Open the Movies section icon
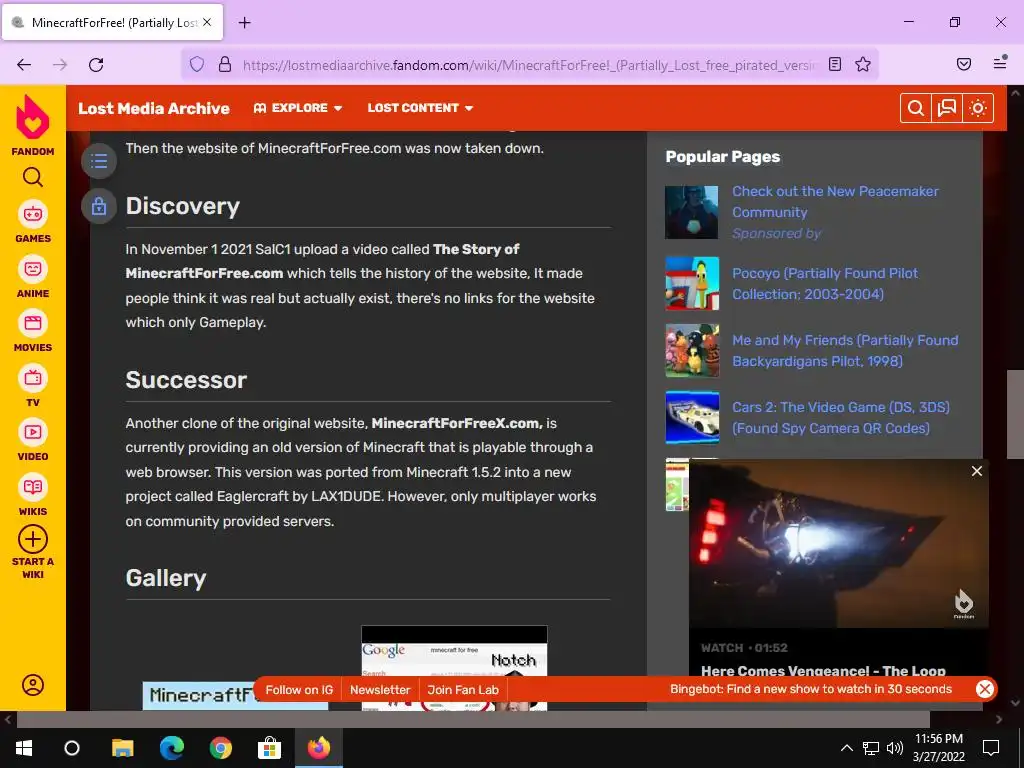This screenshot has height=768, width=1024. 33,323
